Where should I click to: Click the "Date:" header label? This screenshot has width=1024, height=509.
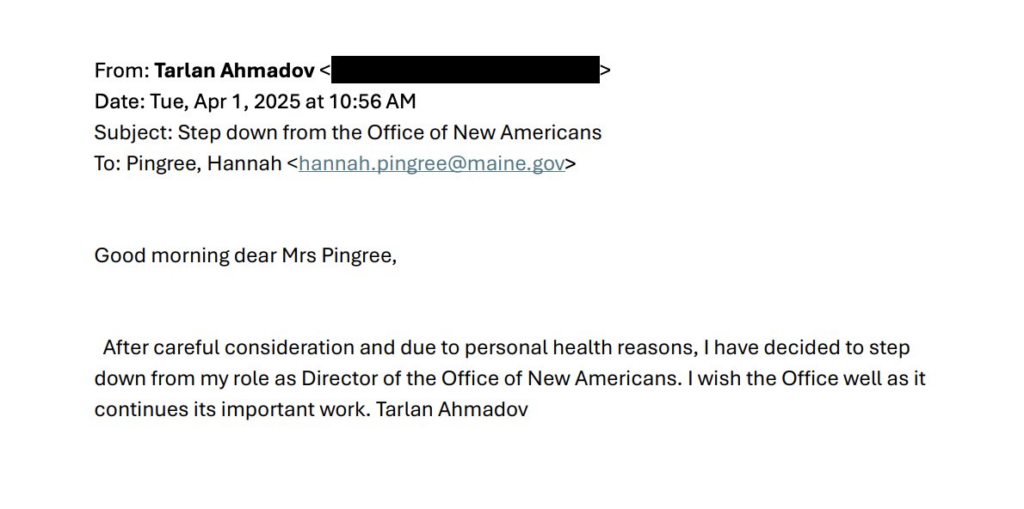click(x=120, y=101)
